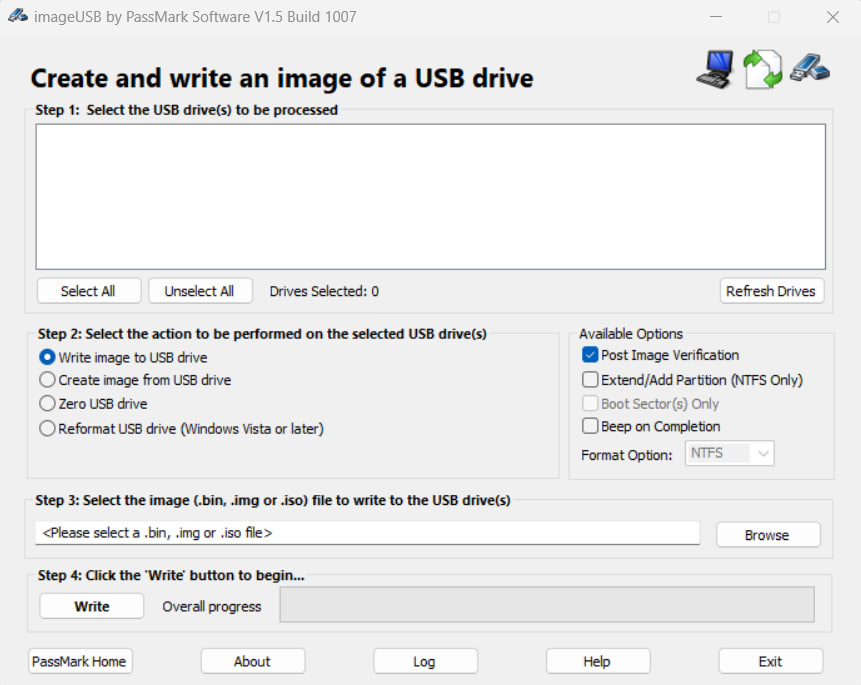Click the USB flash drive icon
Image resolution: width=861 pixels, height=685 pixels.
tap(809, 67)
